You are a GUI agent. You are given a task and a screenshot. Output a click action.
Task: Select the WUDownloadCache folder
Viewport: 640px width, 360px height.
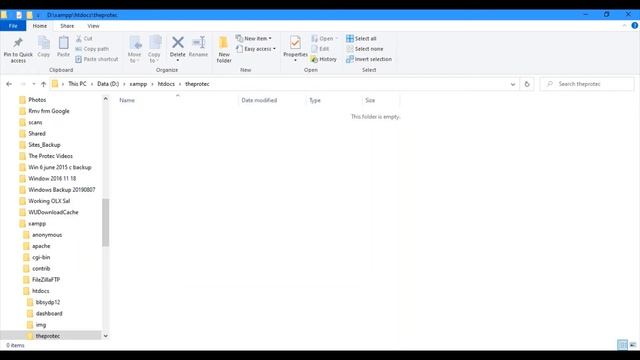point(53,212)
